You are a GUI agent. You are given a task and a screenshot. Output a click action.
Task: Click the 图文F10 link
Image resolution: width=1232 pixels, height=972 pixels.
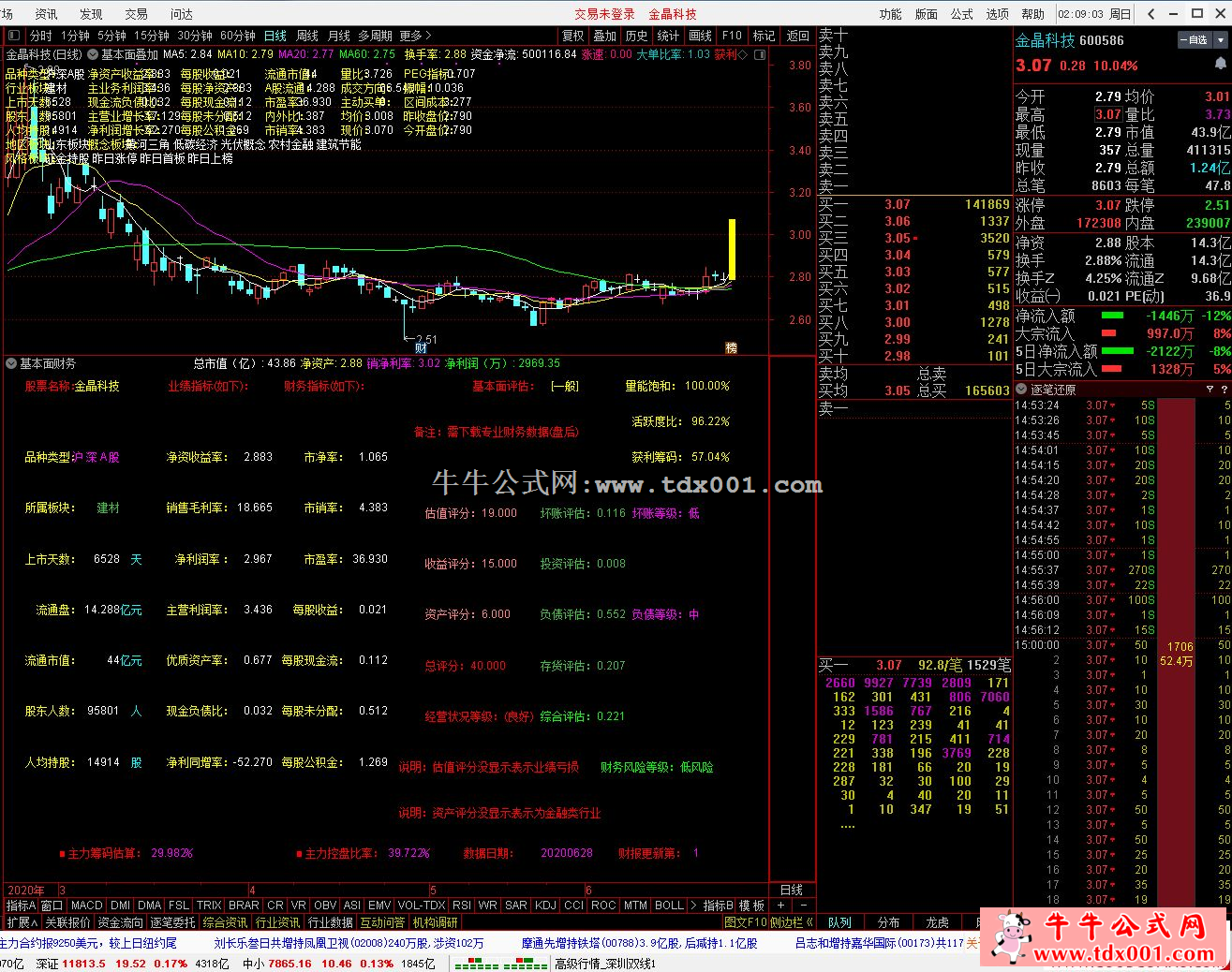[746, 922]
